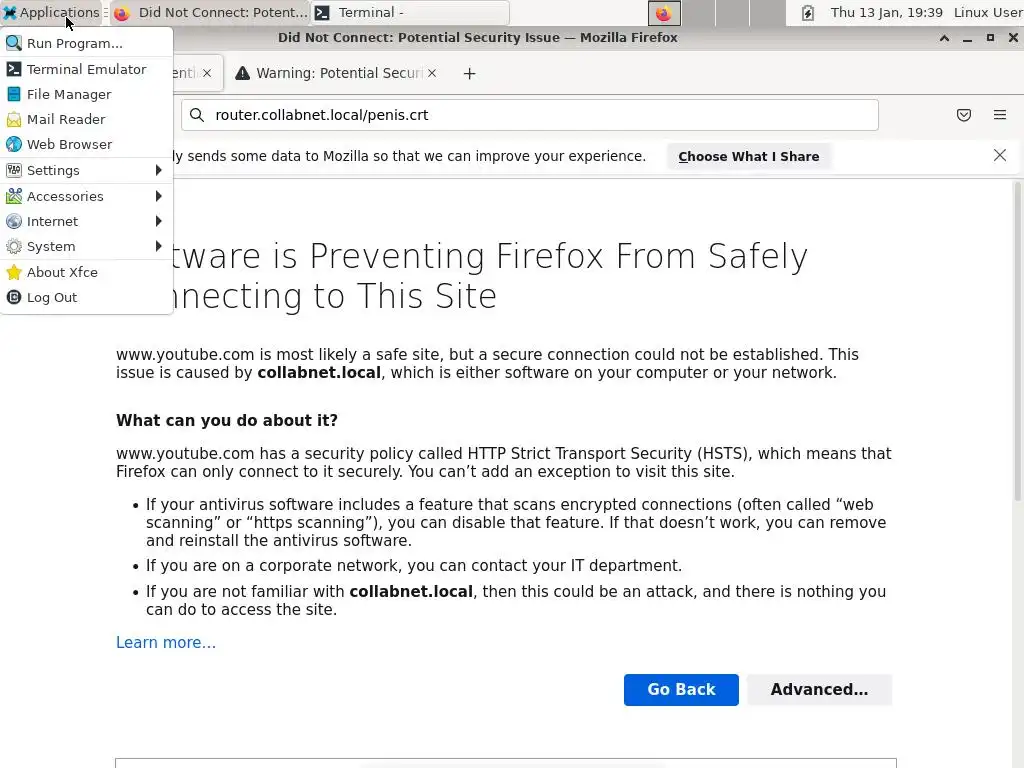Image resolution: width=1024 pixels, height=768 pixels.
Task: Open the Learn more… link
Action: click(x=165, y=642)
